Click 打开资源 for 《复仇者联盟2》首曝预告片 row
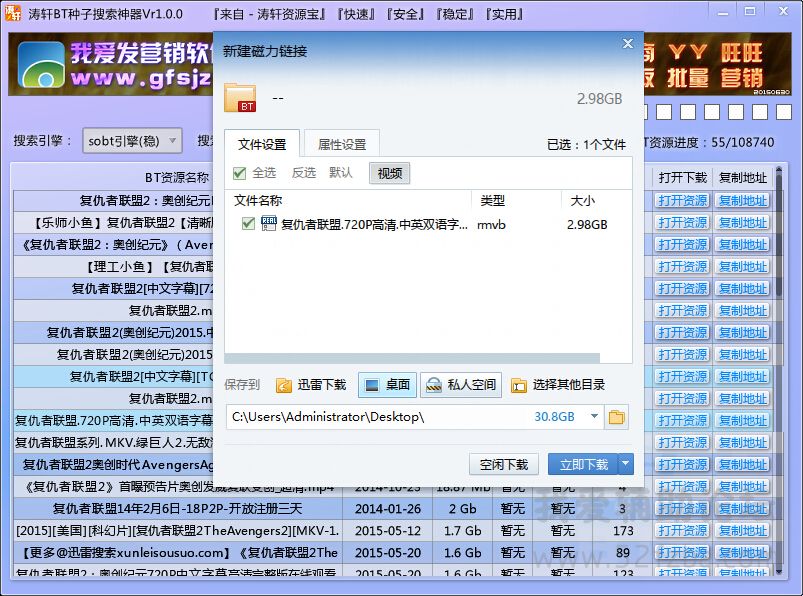803x596 pixels. (683, 487)
